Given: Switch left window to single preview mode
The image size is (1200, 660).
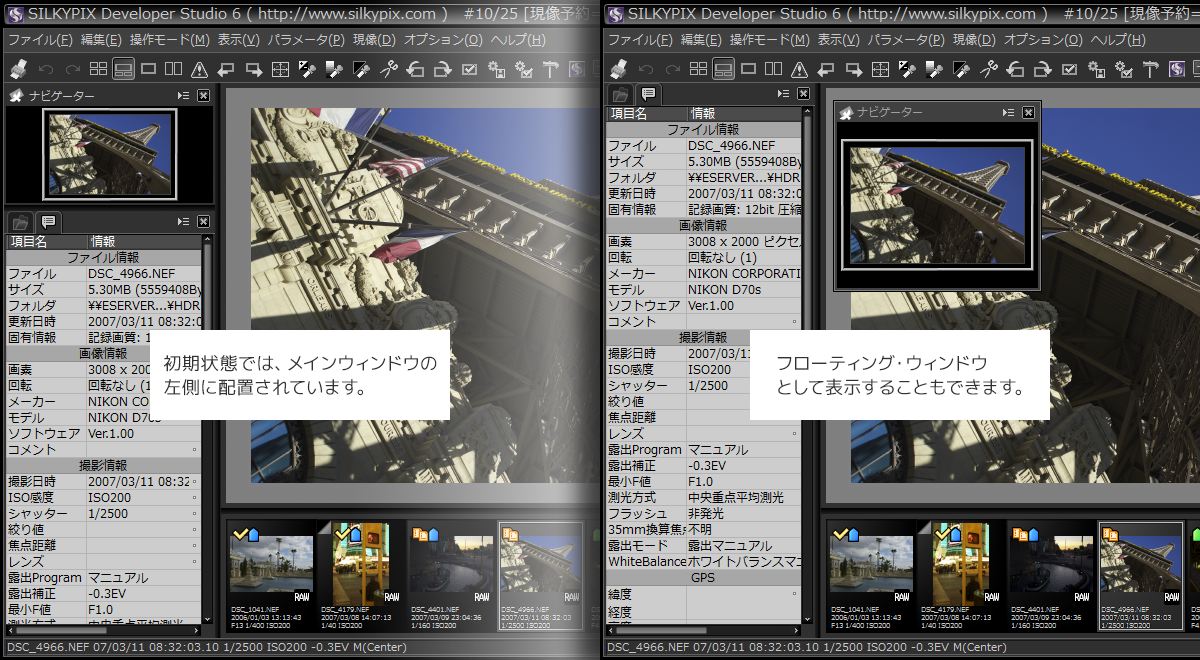Looking at the screenshot, I should [x=149, y=69].
